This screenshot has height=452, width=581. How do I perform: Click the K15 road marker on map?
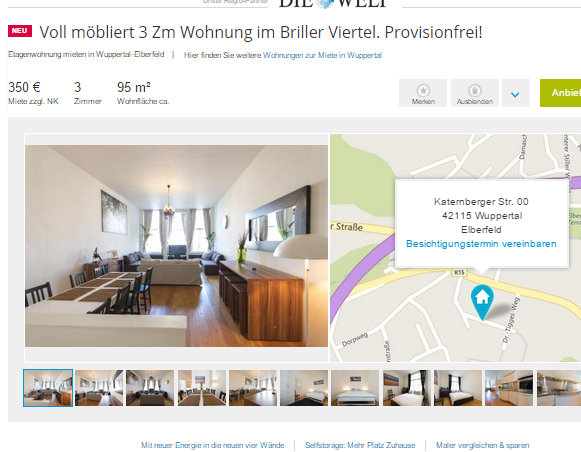(x=459, y=272)
